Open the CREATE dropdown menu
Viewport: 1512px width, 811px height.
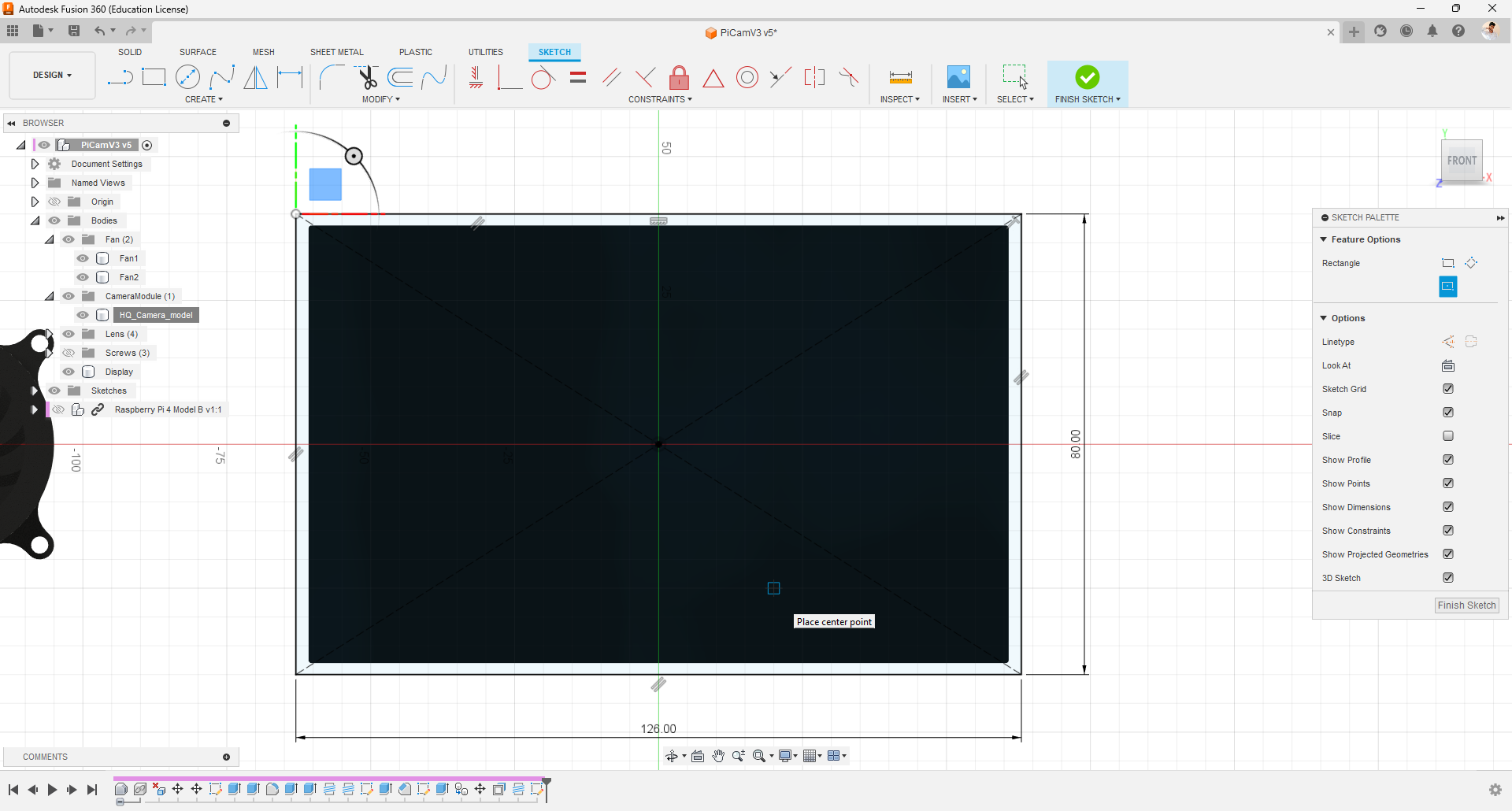click(204, 99)
